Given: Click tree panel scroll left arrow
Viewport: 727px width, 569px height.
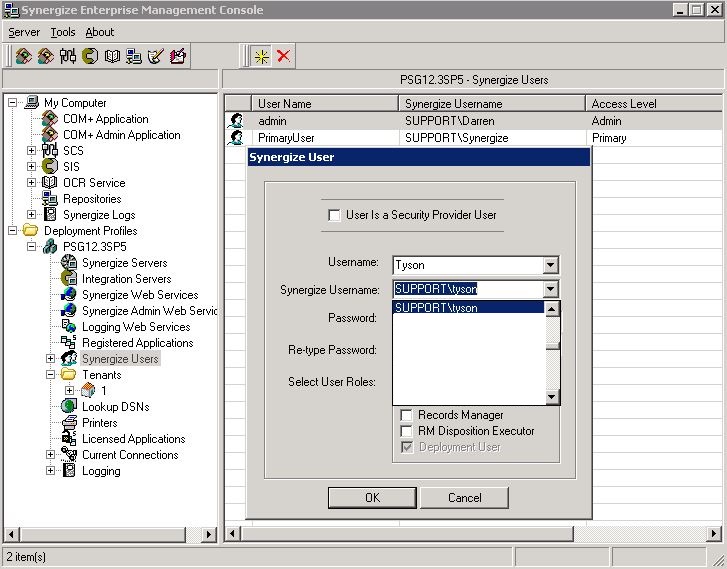Looking at the screenshot, I should [x=12, y=534].
